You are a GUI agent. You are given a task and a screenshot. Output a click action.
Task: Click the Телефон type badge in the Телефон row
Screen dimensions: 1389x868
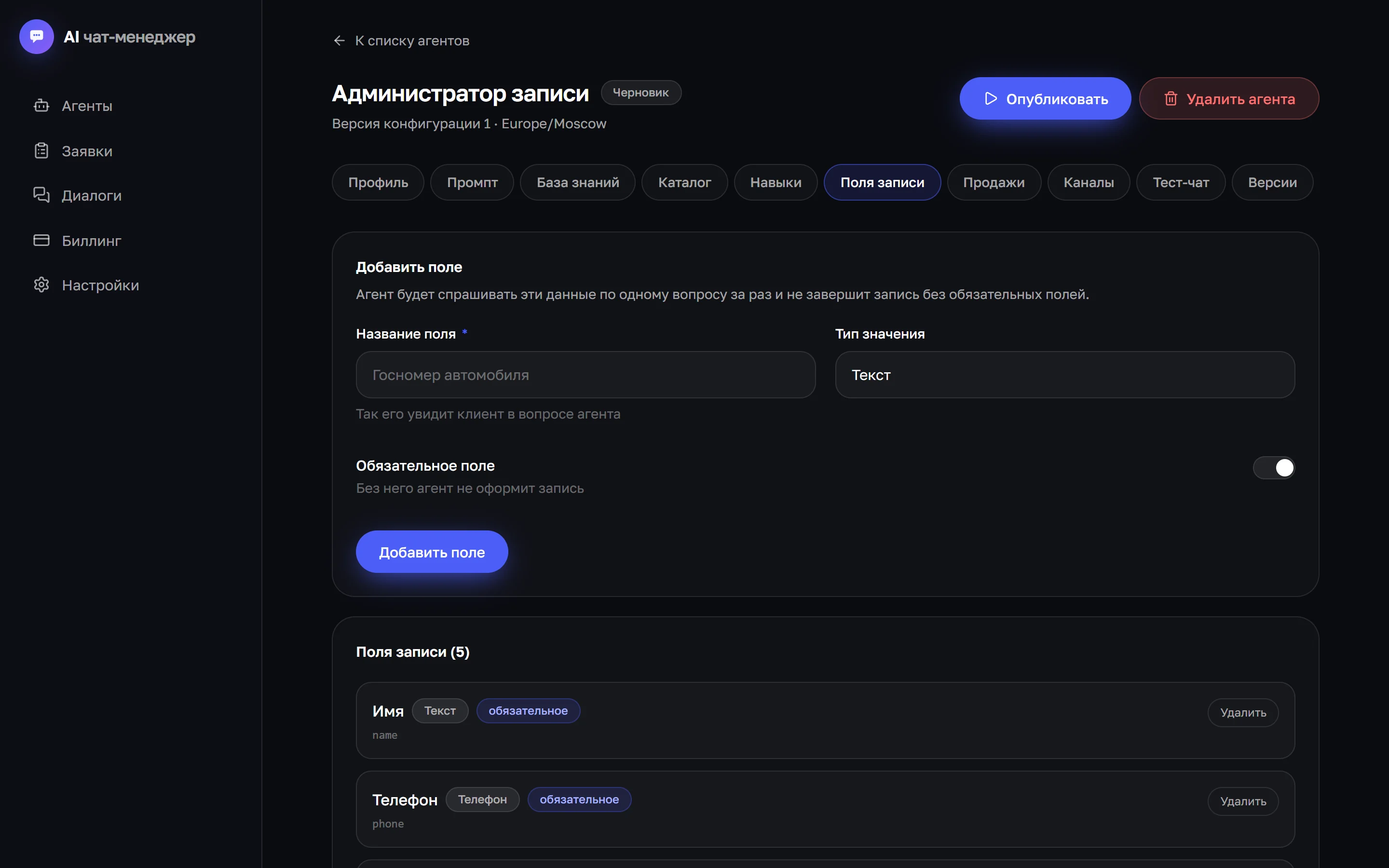(x=482, y=800)
